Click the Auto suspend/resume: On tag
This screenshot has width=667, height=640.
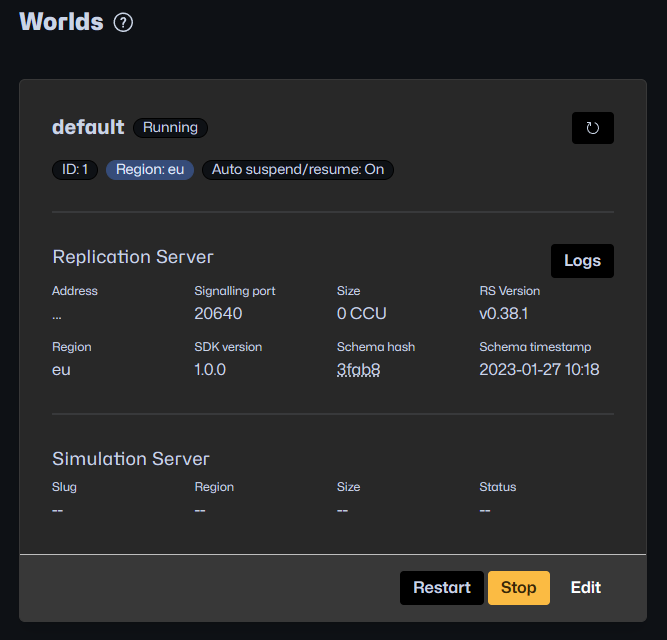click(x=298, y=170)
